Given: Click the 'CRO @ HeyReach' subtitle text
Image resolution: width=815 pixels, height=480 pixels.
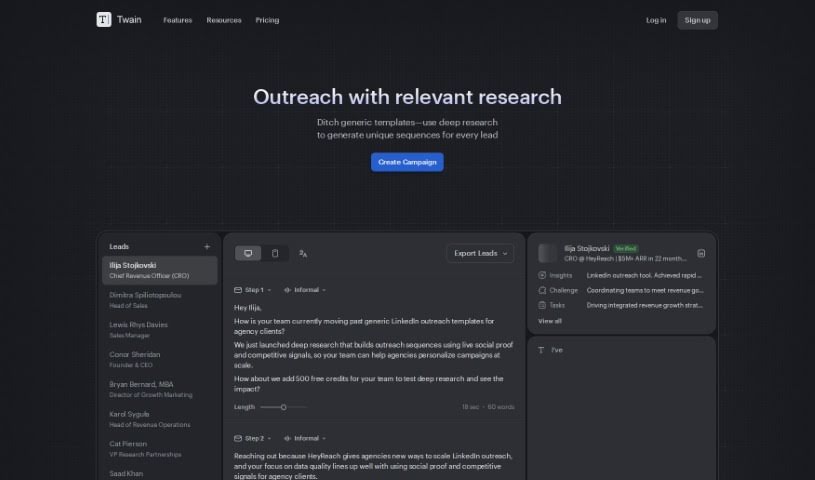Looking at the screenshot, I should pos(625,258).
